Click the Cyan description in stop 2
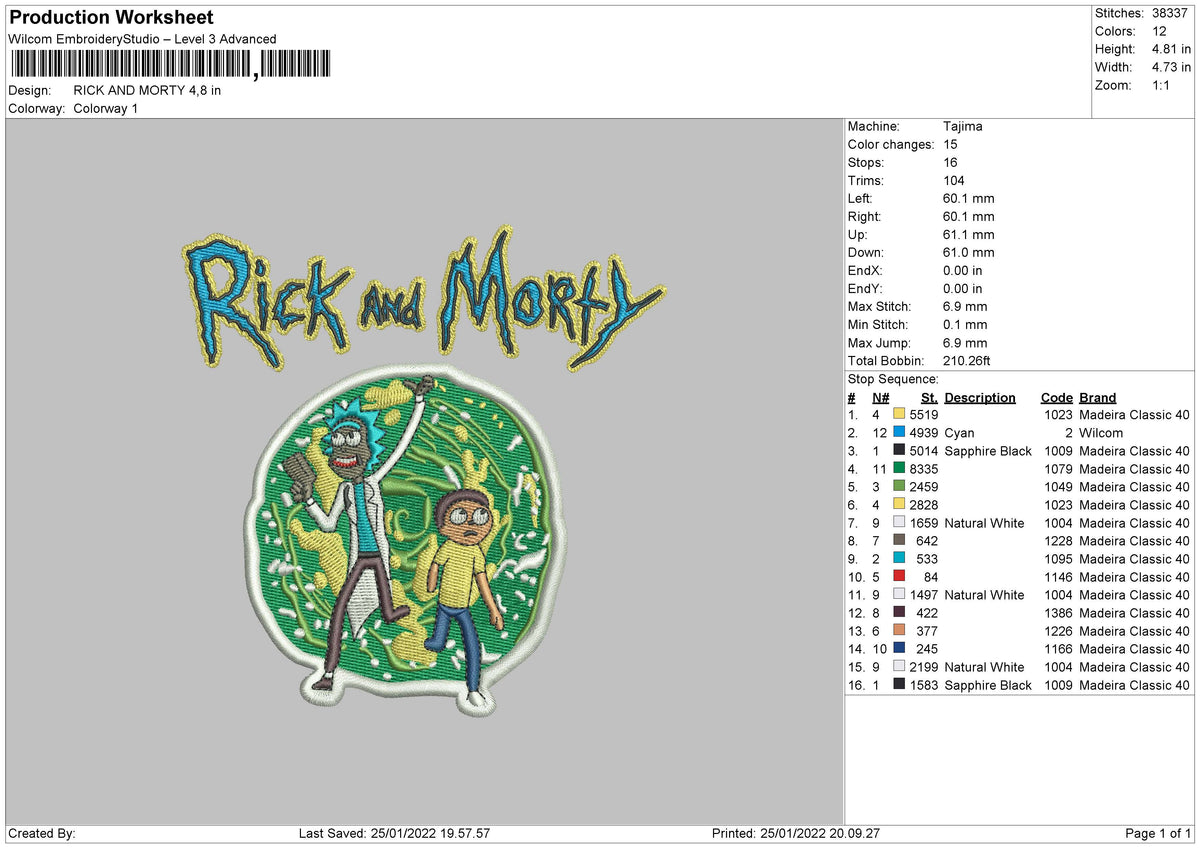 959,433
